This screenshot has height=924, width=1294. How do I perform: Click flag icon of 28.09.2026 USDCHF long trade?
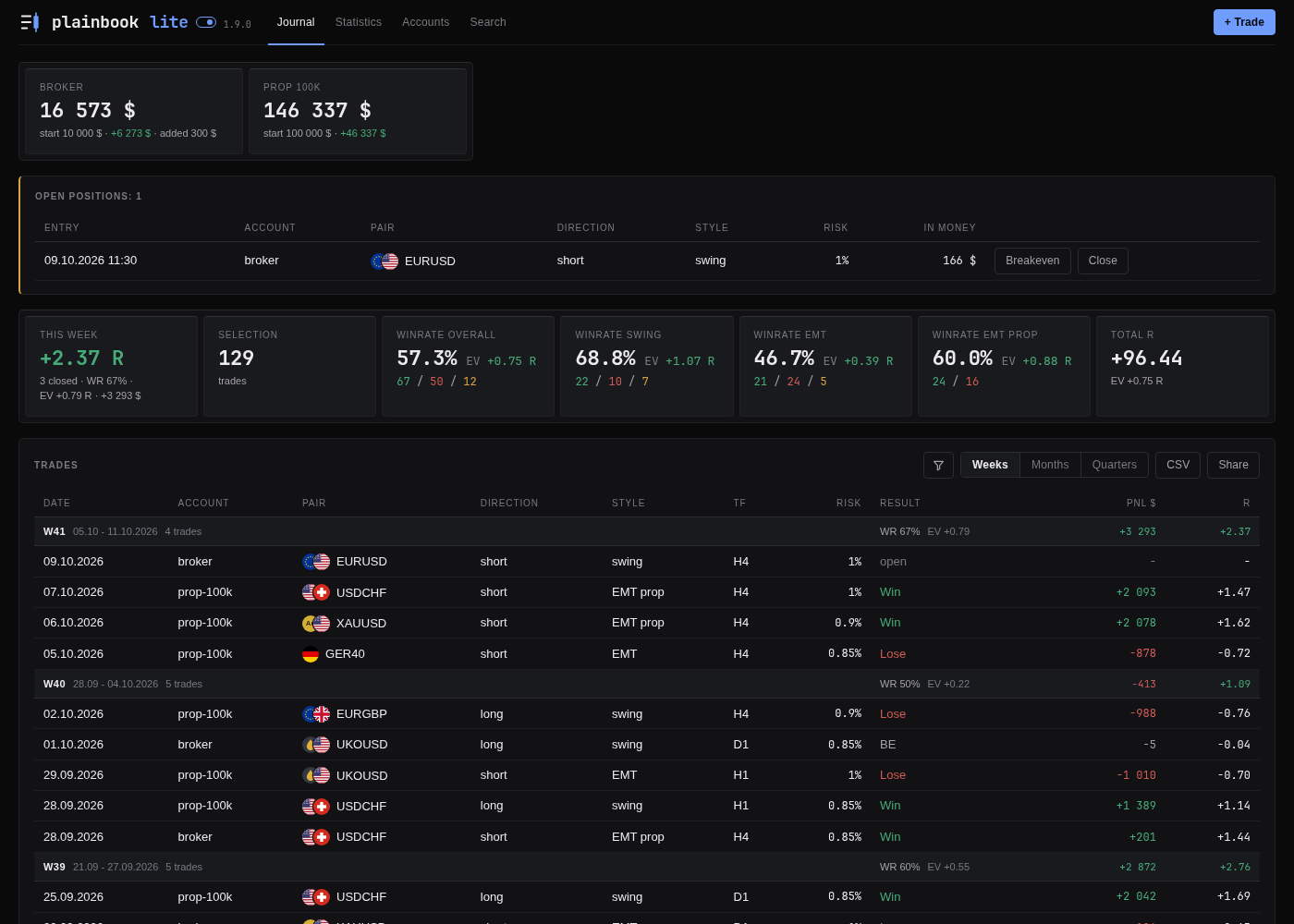coord(316,807)
